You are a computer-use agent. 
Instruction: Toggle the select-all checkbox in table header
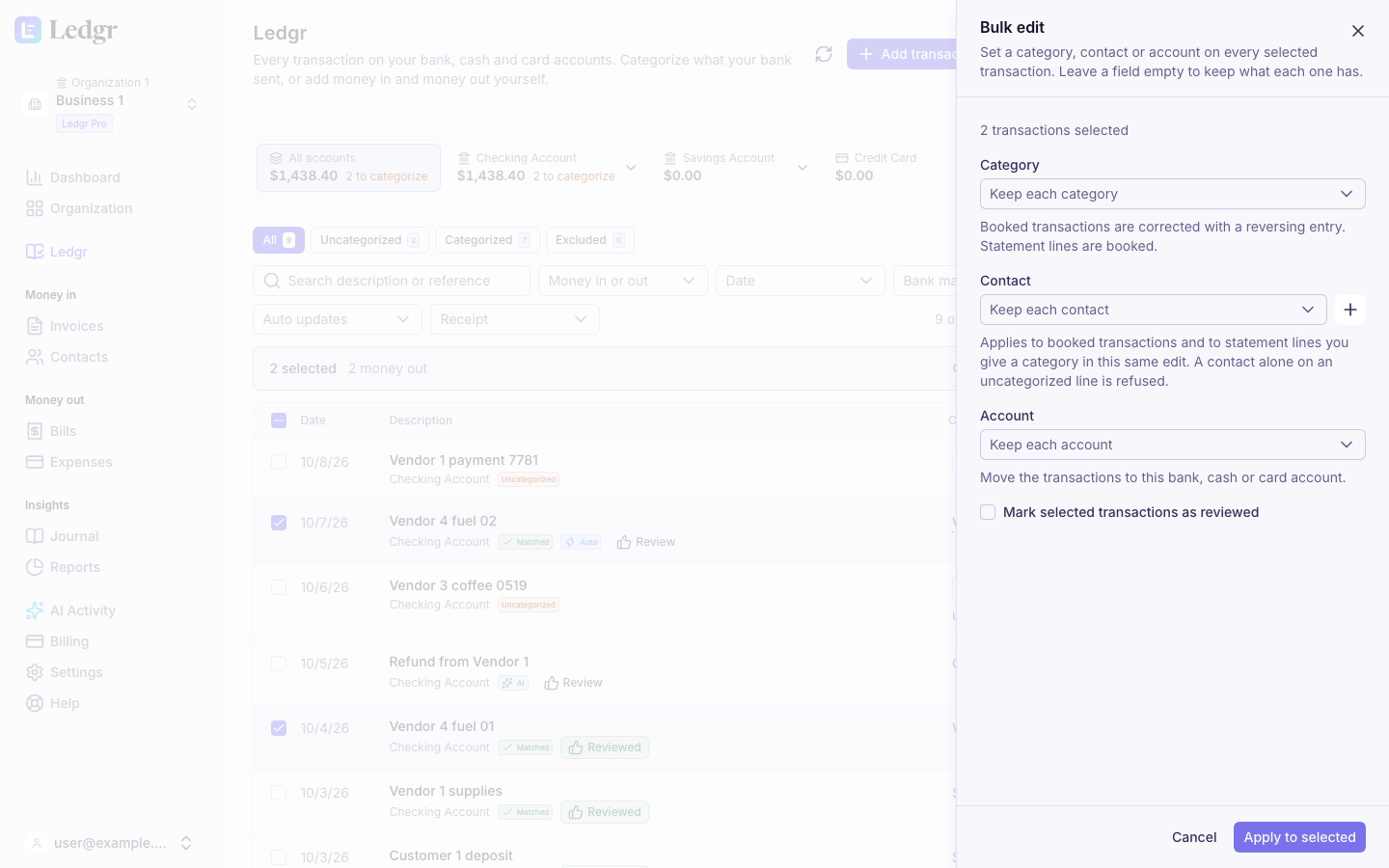(x=279, y=420)
